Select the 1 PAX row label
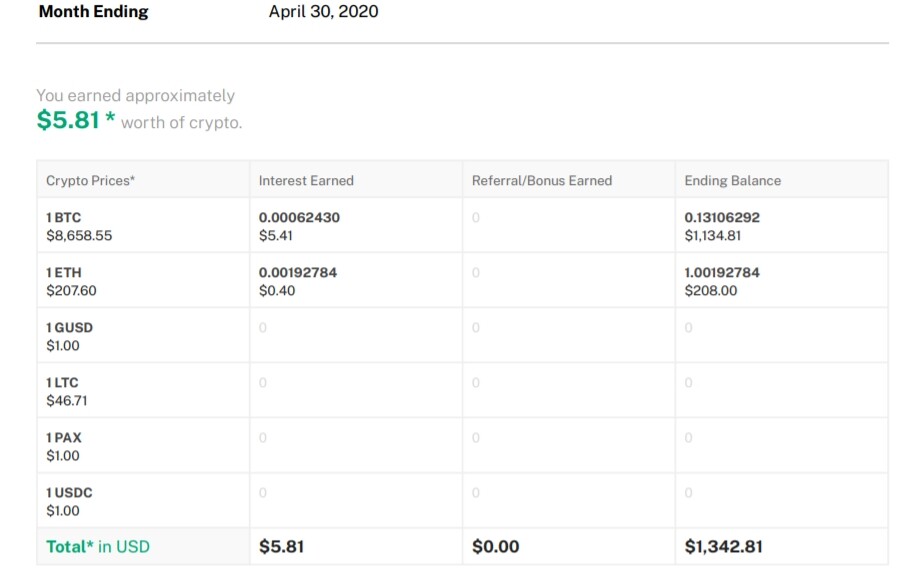897x568 pixels. pyautogui.click(x=63, y=438)
